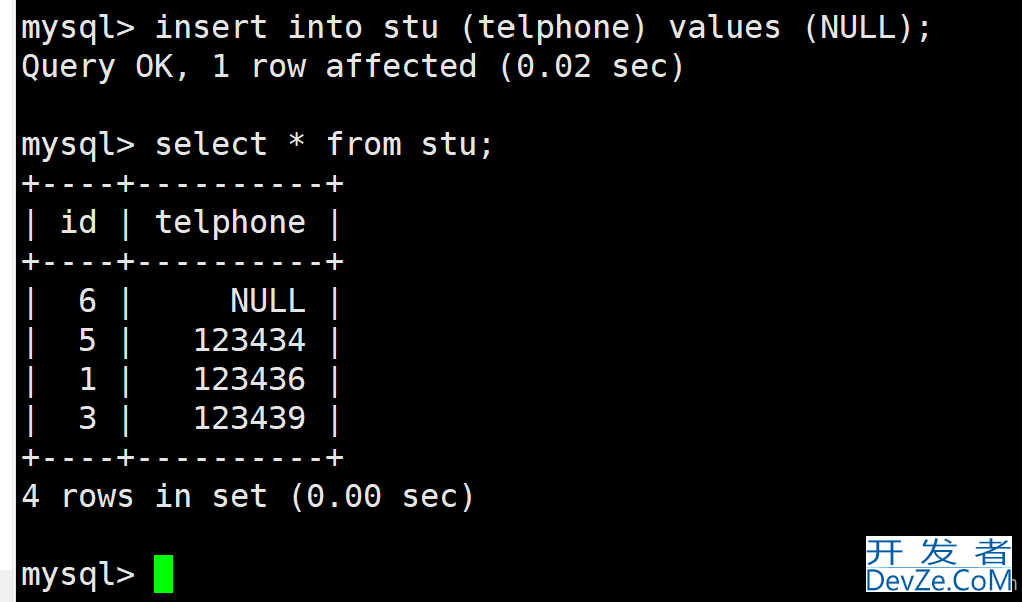This screenshot has width=1022, height=602.
Task: Click the green terminal cursor block
Action: (x=164, y=574)
